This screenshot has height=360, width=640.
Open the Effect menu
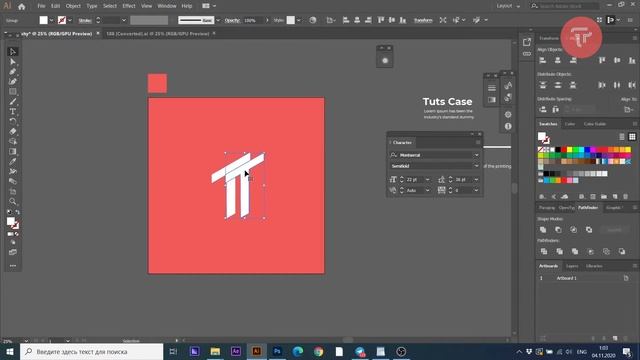(129, 6)
